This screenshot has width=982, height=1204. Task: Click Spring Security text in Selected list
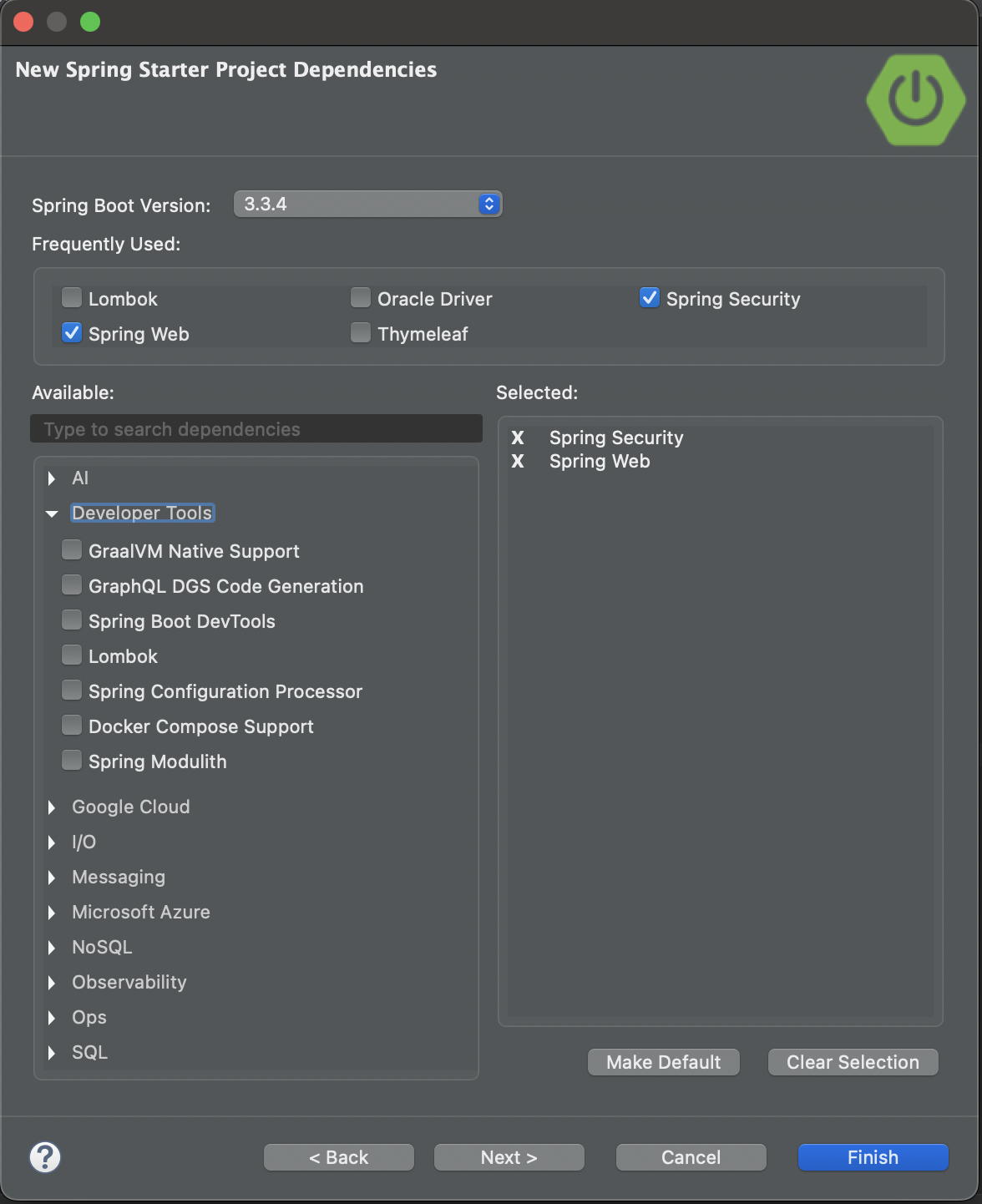click(x=616, y=438)
